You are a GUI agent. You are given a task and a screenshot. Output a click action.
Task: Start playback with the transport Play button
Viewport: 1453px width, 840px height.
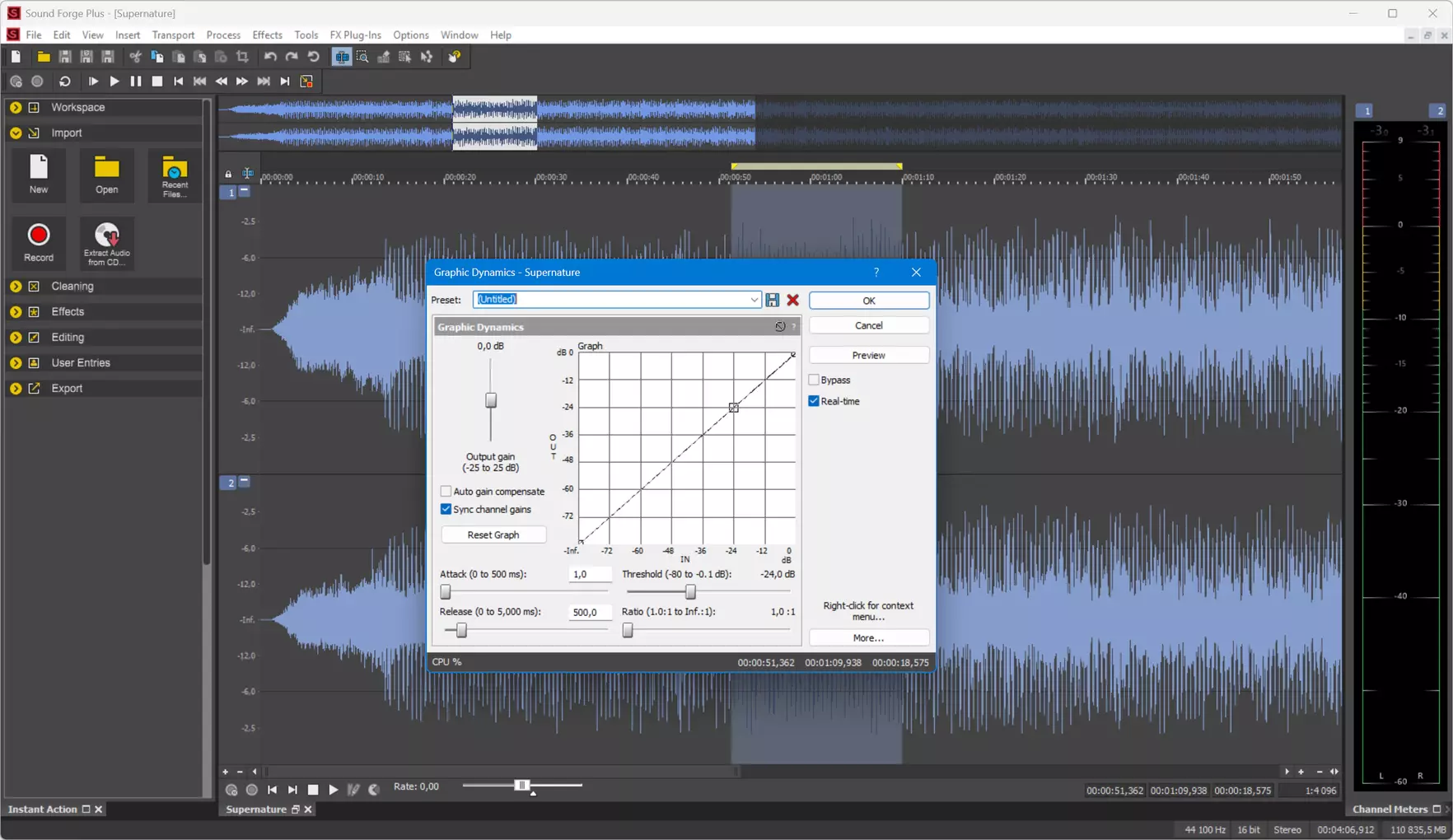coord(114,82)
